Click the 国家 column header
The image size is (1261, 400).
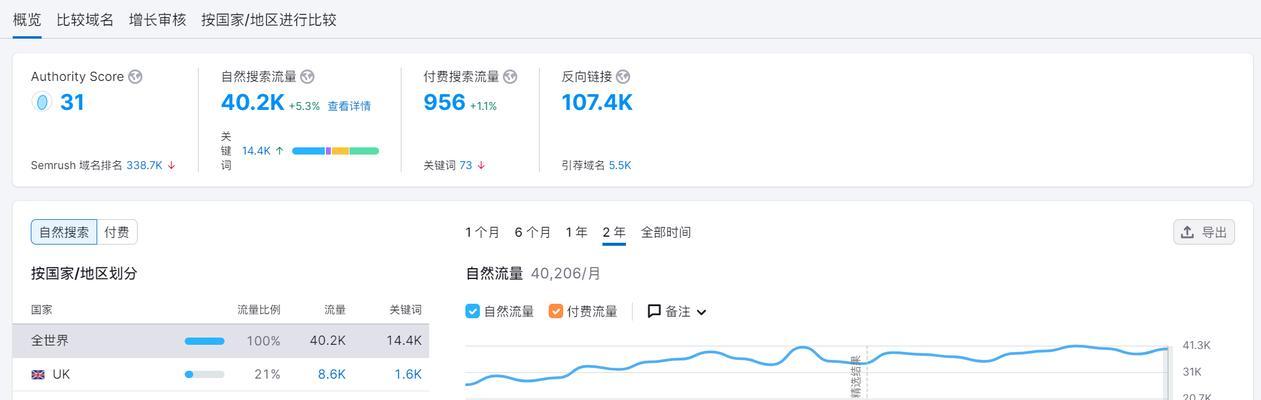coord(42,310)
